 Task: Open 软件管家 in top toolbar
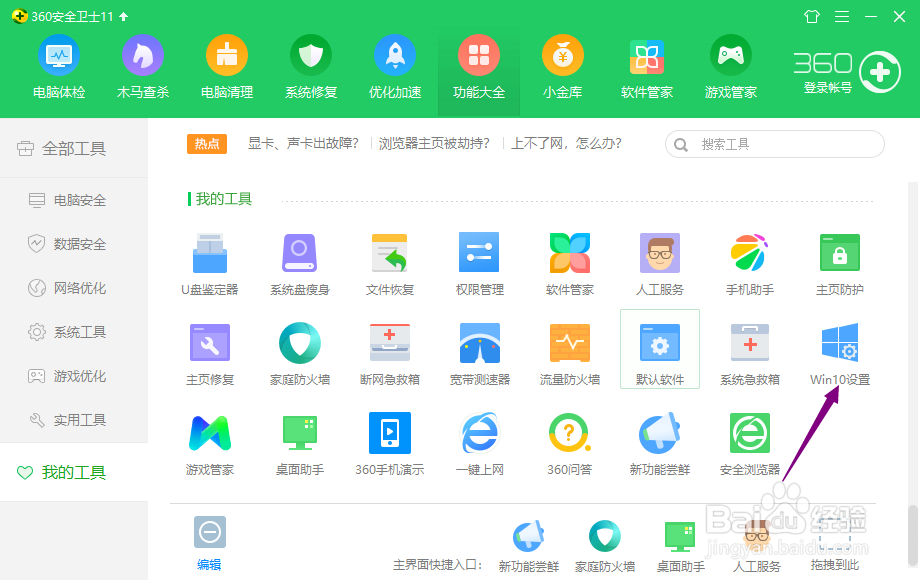click(x=647, y=67)
